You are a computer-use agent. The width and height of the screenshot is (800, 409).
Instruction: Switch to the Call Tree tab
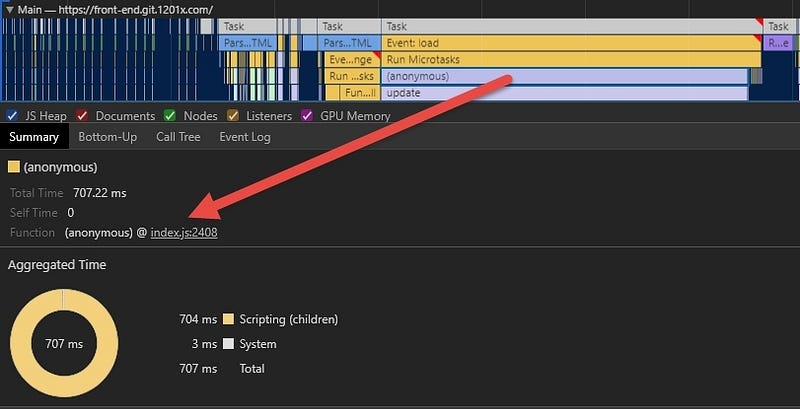(x=178, y=137)
